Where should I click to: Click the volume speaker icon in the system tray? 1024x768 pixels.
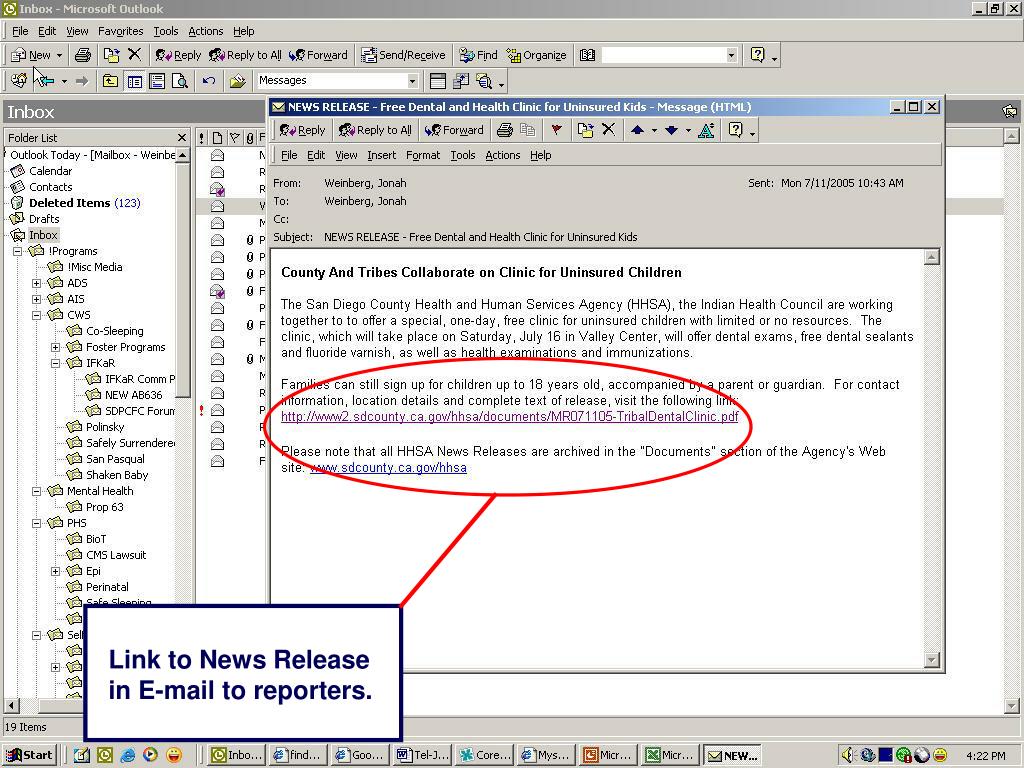[x=848, y=755]
